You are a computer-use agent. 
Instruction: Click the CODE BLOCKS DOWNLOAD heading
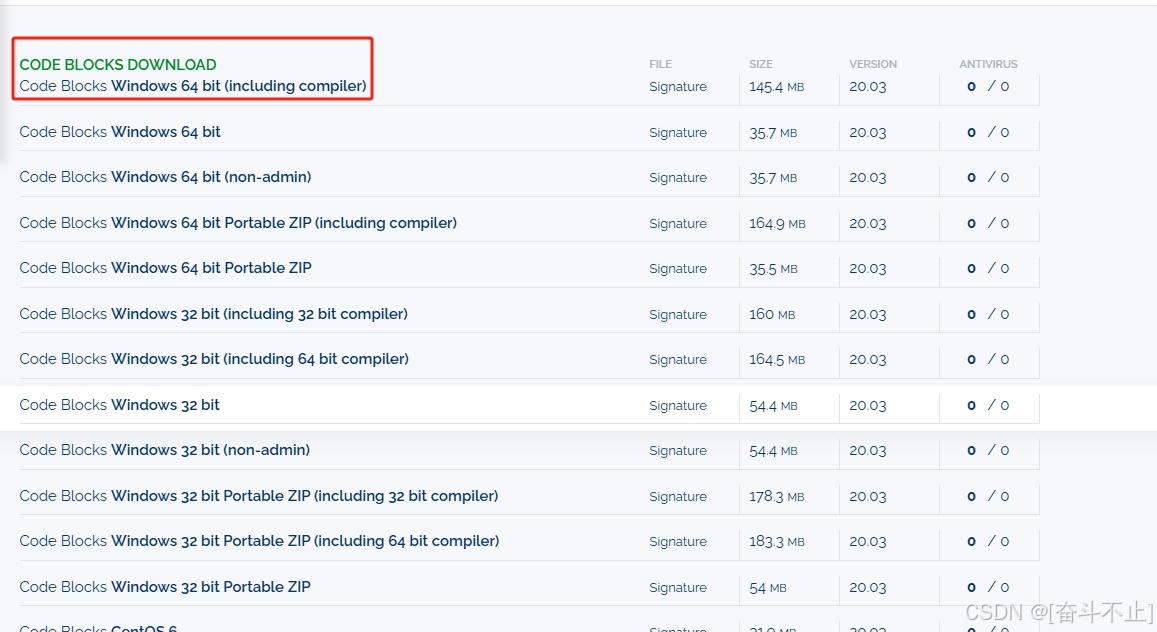118,65
